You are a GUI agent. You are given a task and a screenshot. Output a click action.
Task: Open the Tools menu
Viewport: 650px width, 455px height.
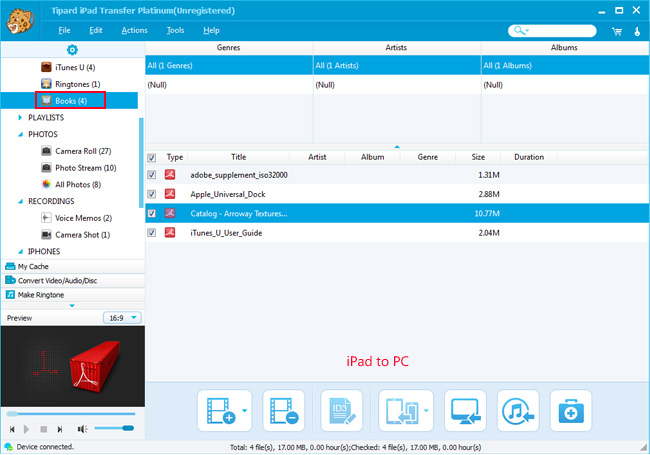point(175,30)
